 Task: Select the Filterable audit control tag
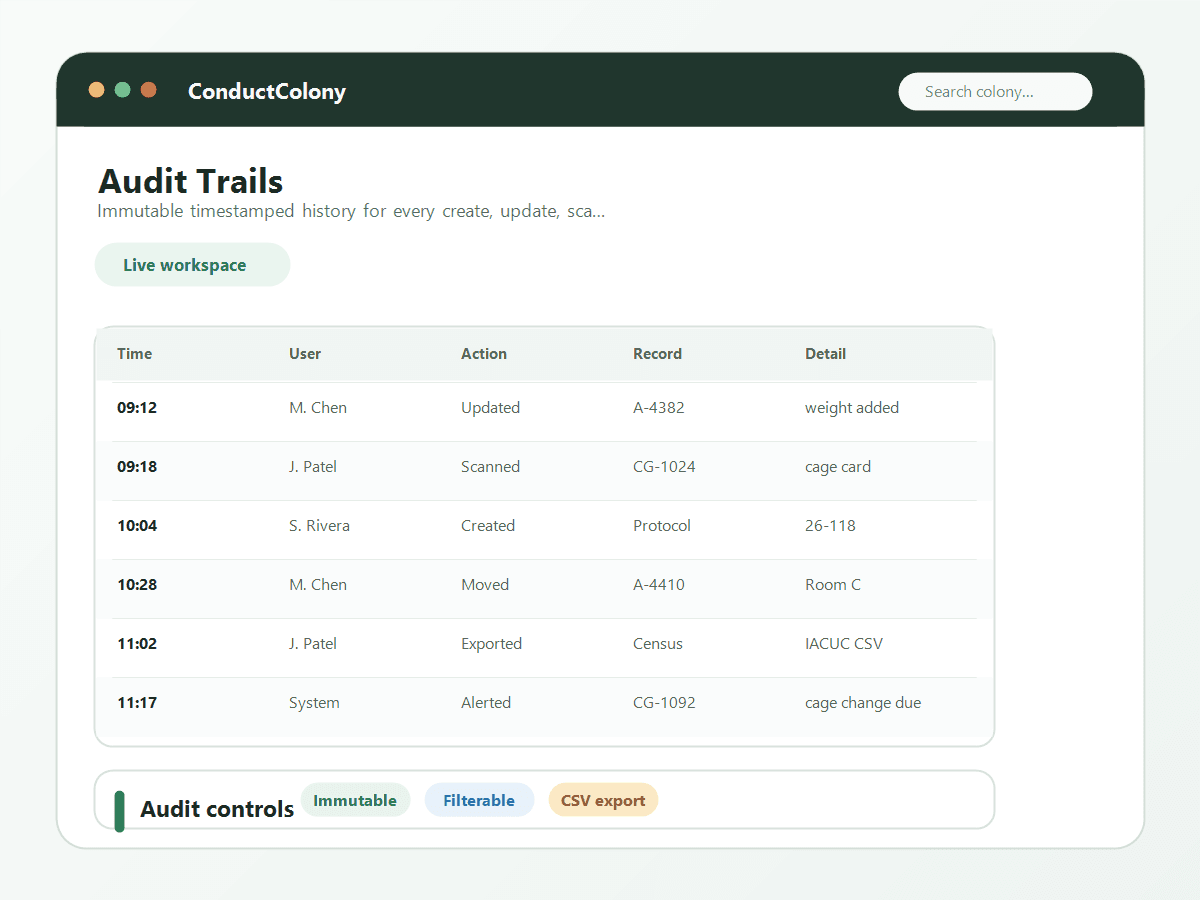click(479, 800)
